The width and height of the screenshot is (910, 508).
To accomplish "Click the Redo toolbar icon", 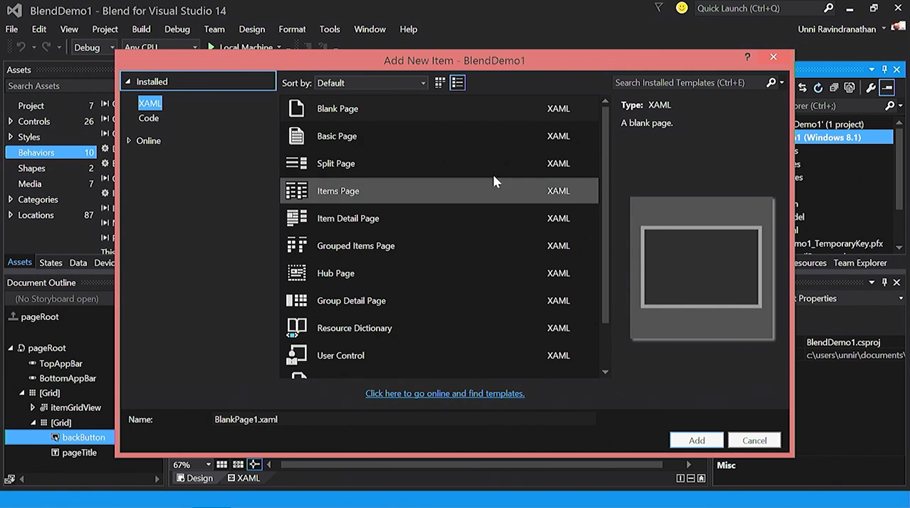I will (x=46, y=47).
